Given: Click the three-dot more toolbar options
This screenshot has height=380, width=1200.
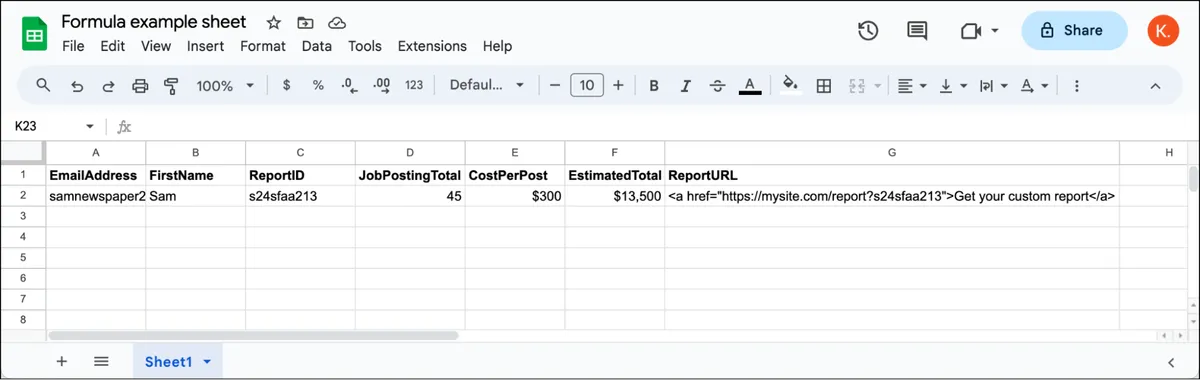Looking at the screenshot, I should [1077, 86].
